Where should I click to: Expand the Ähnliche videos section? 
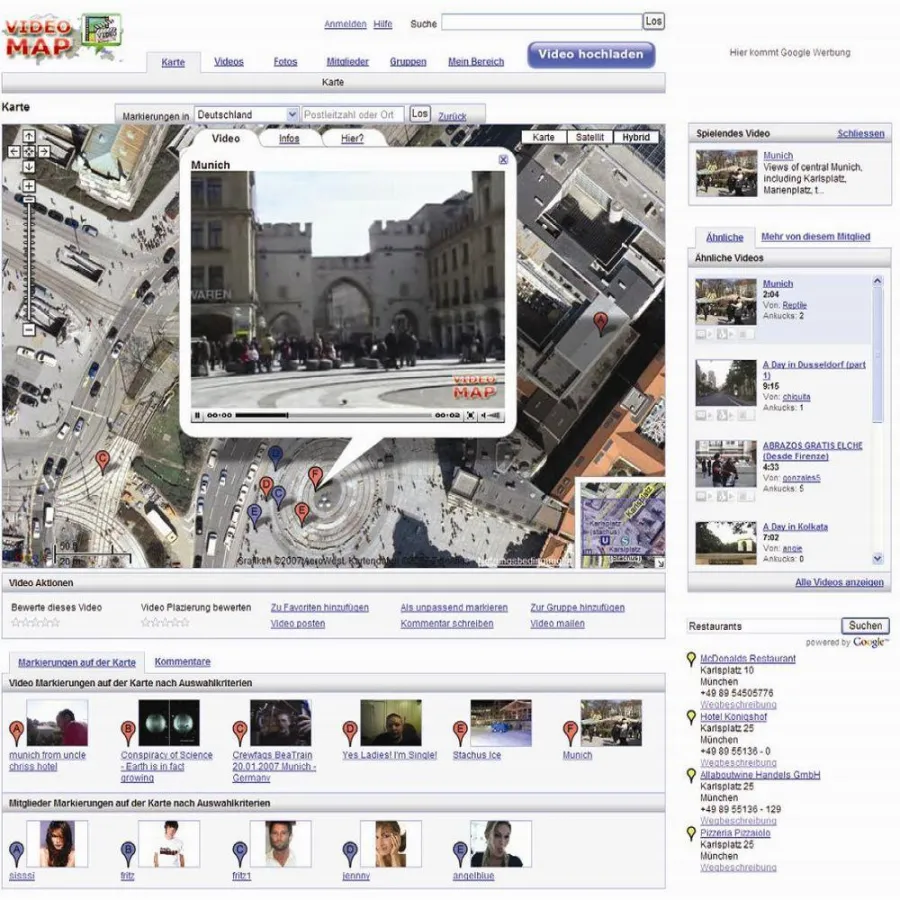point(722,237)
